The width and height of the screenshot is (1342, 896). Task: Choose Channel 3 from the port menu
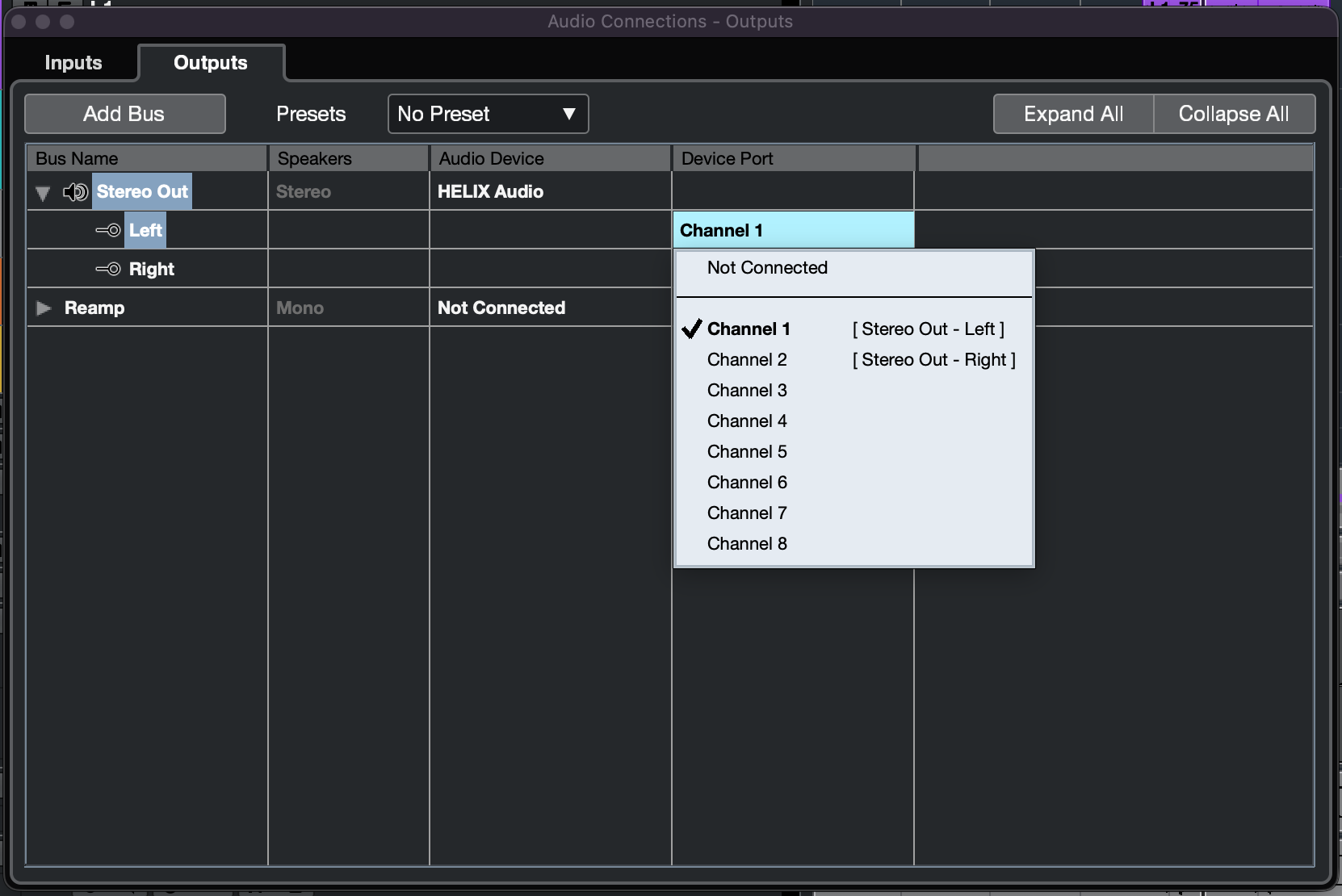click(x=747, y=391)
